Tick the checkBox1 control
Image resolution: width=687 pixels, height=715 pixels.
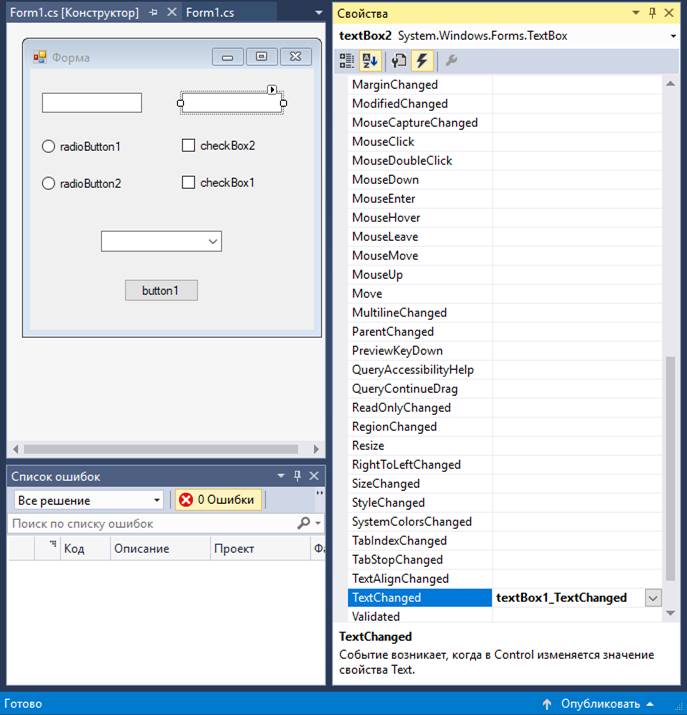coord(188,183)
